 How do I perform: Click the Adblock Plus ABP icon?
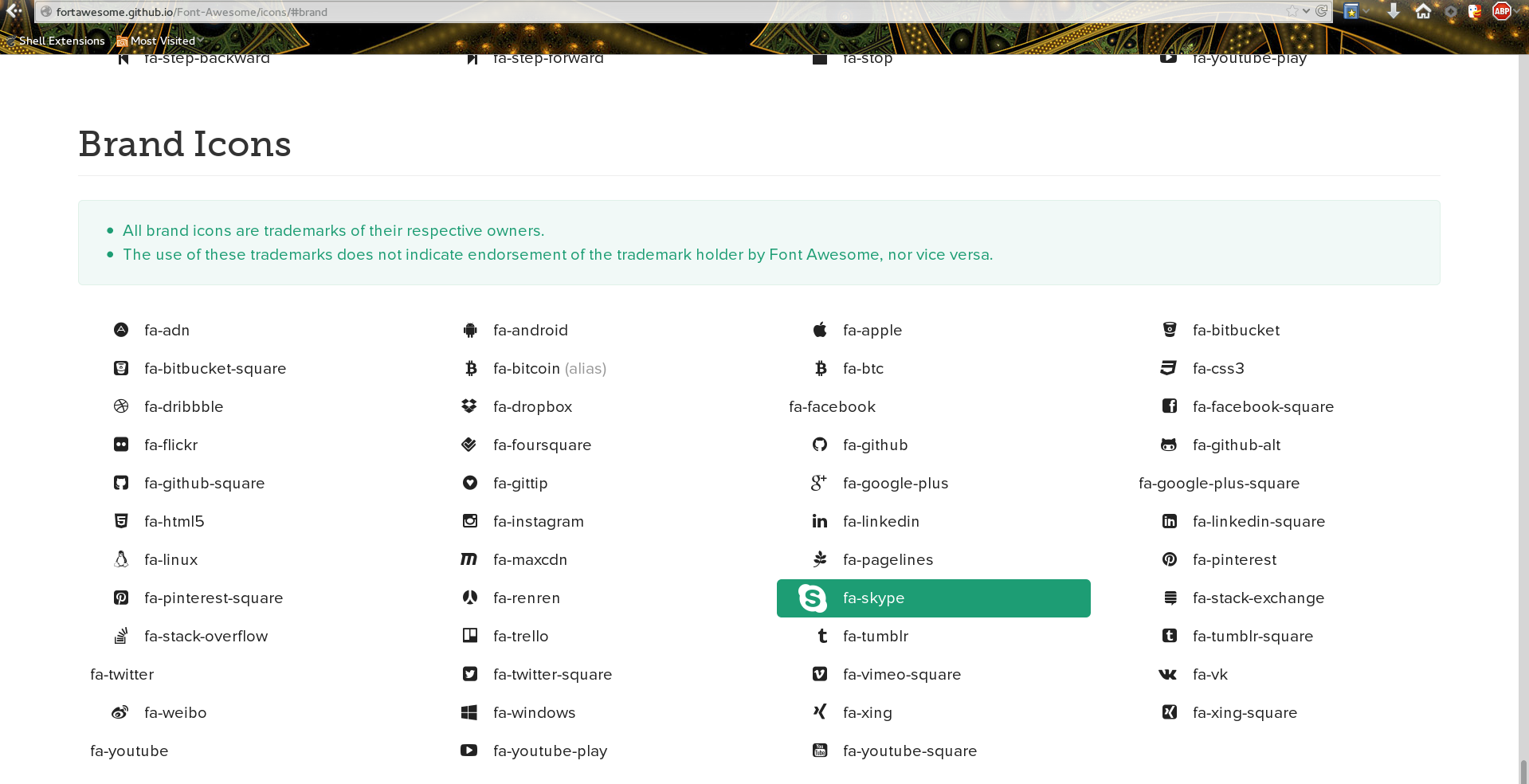tap(1502, 11)
